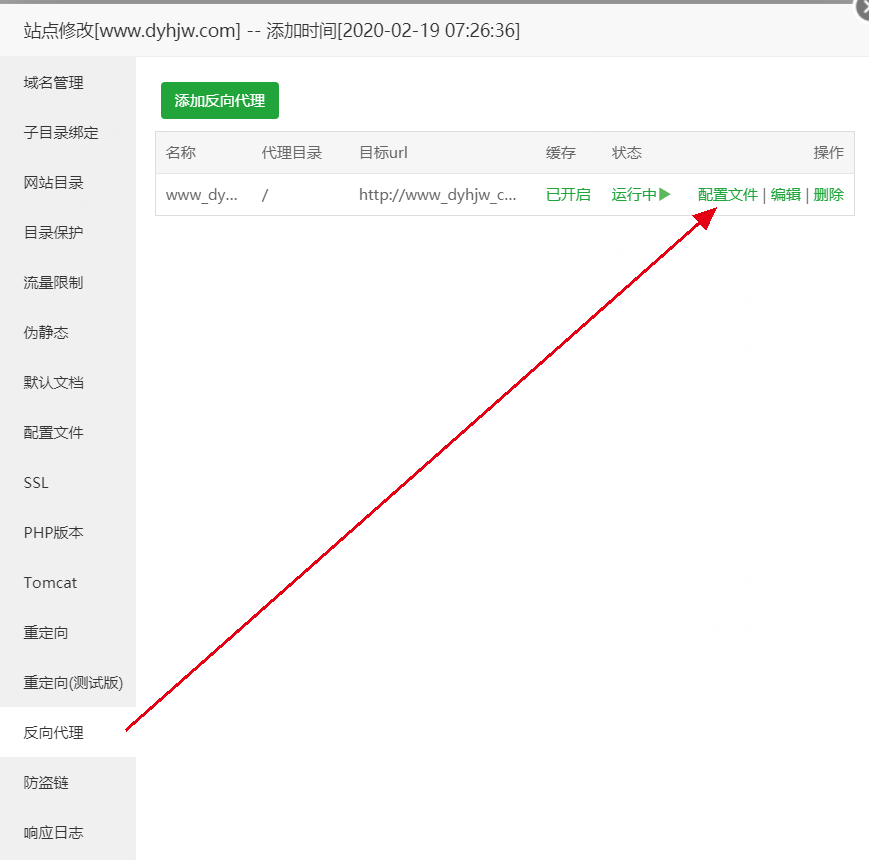
Task: Open the Tomcat tab
Action: [x=50, y=582]
